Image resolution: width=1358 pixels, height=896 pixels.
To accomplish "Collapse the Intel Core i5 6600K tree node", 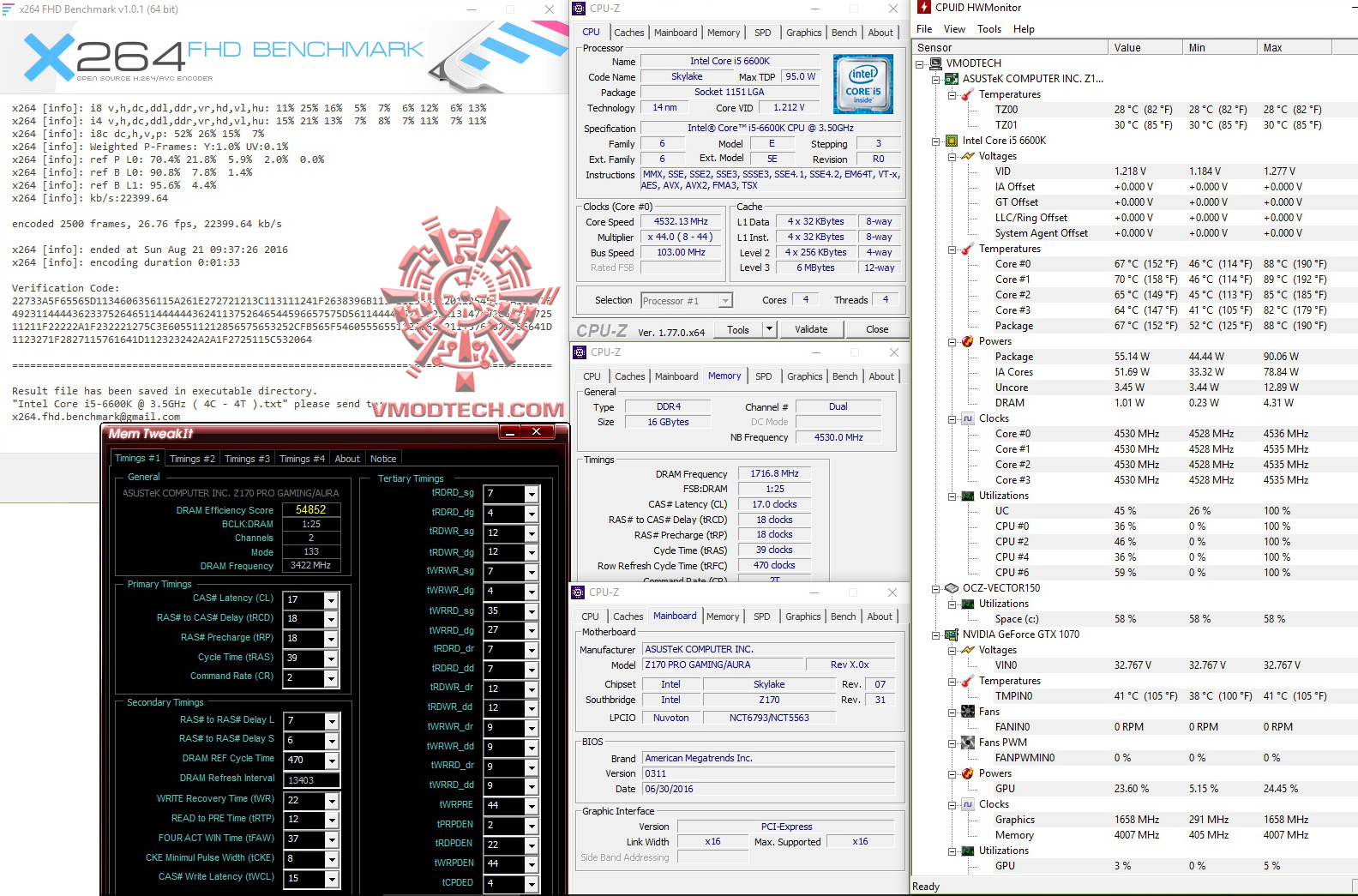I will (936, 141).
